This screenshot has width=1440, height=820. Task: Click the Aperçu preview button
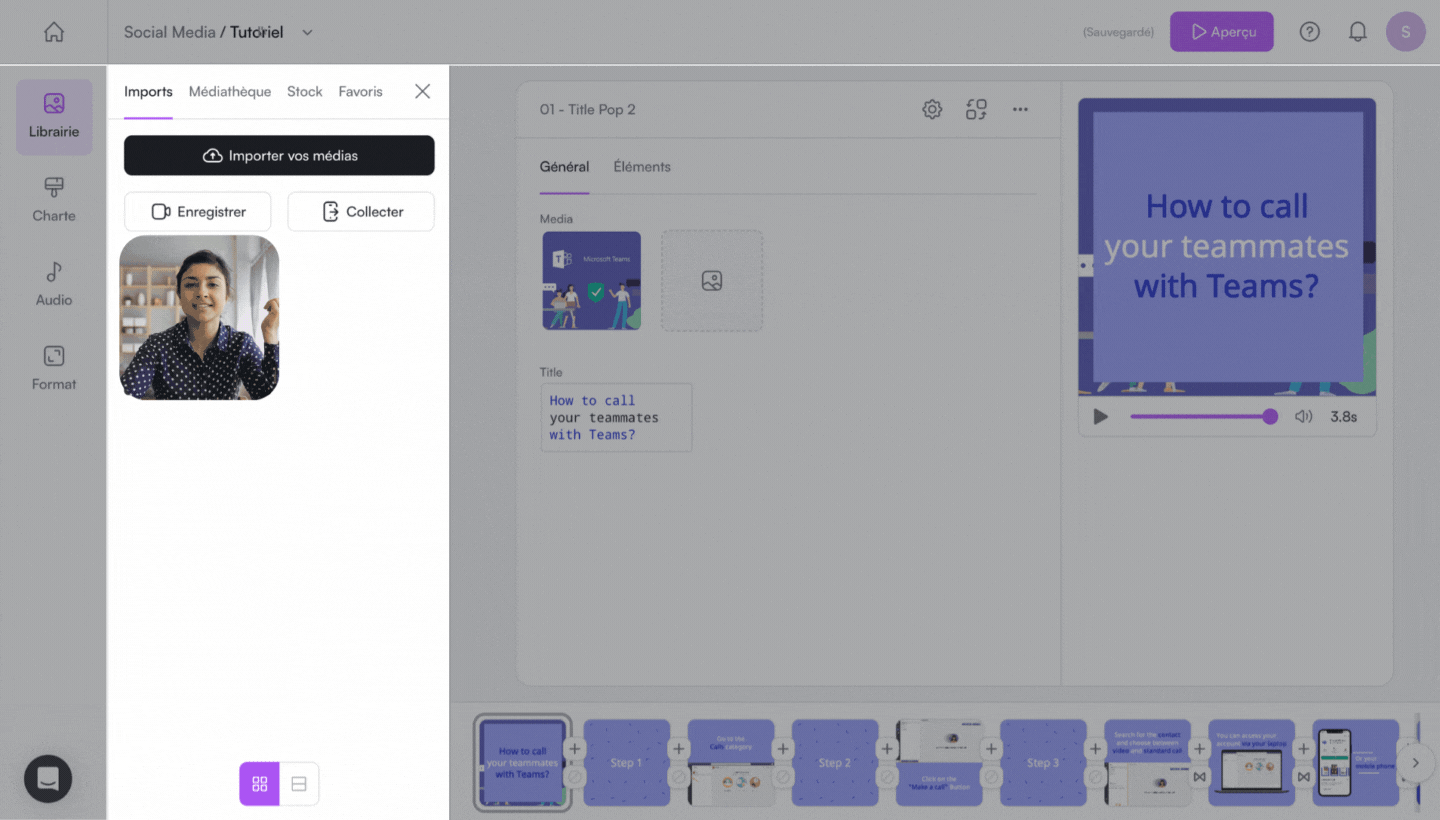1222,32
